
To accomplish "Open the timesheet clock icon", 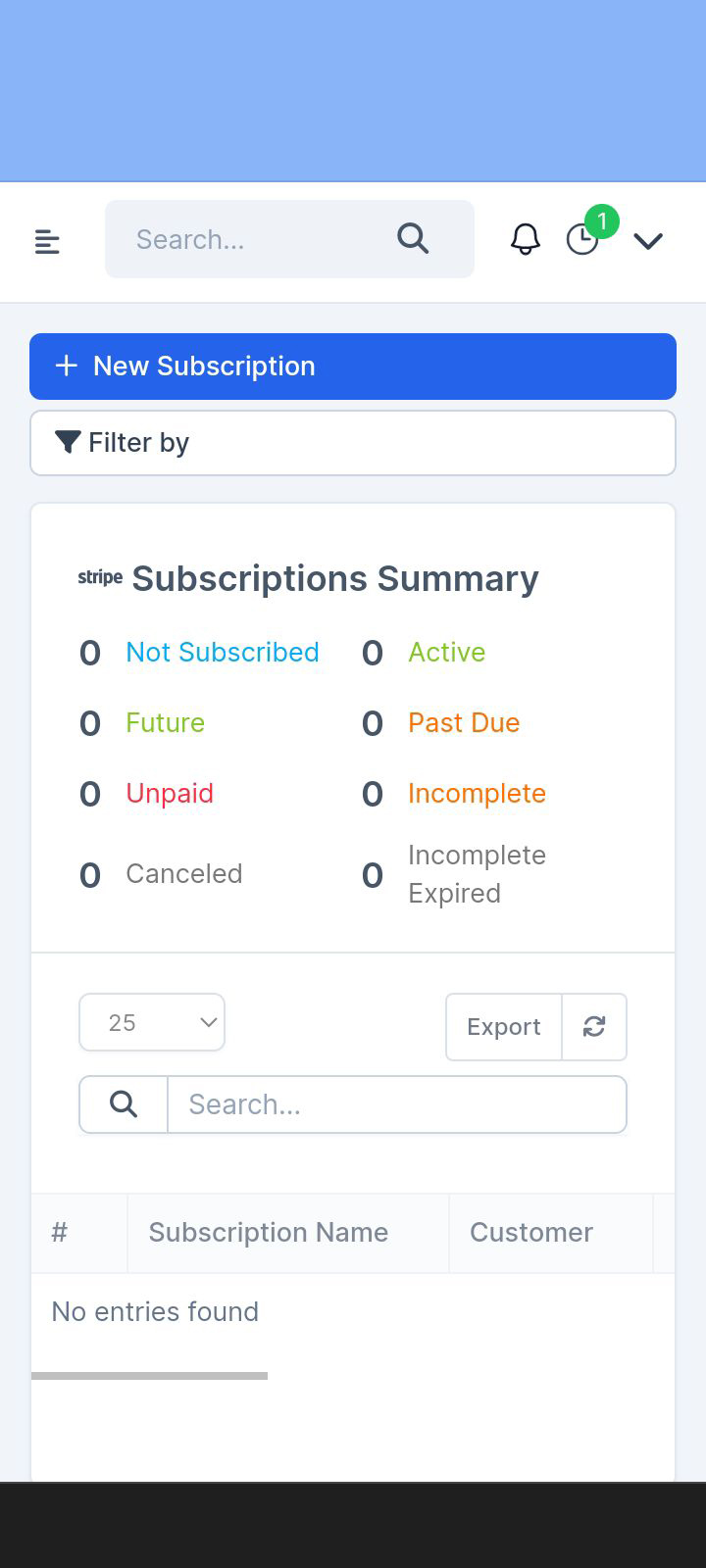I will pos(582,239).
